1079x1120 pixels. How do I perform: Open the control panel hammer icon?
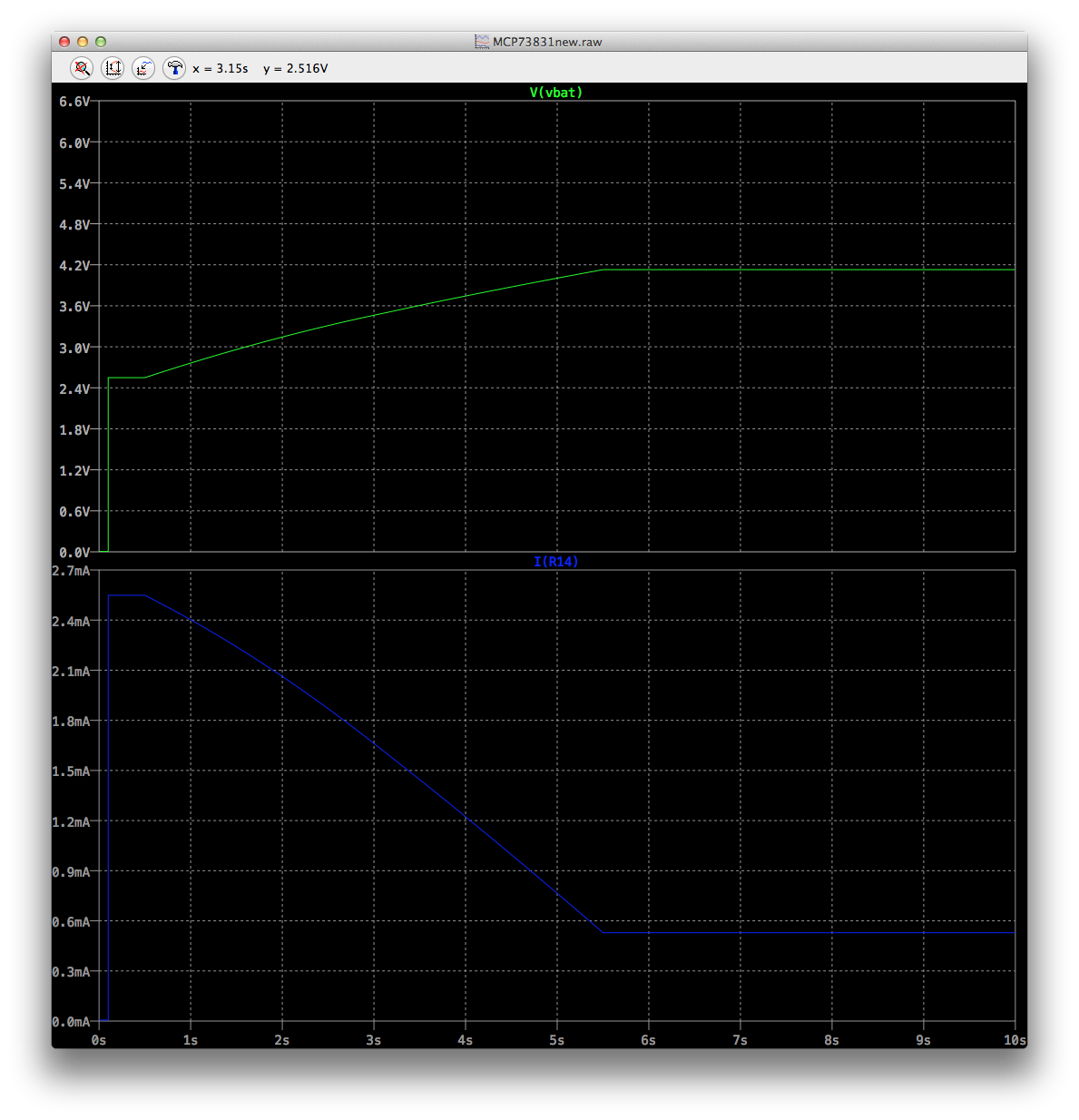coord(174,68)
